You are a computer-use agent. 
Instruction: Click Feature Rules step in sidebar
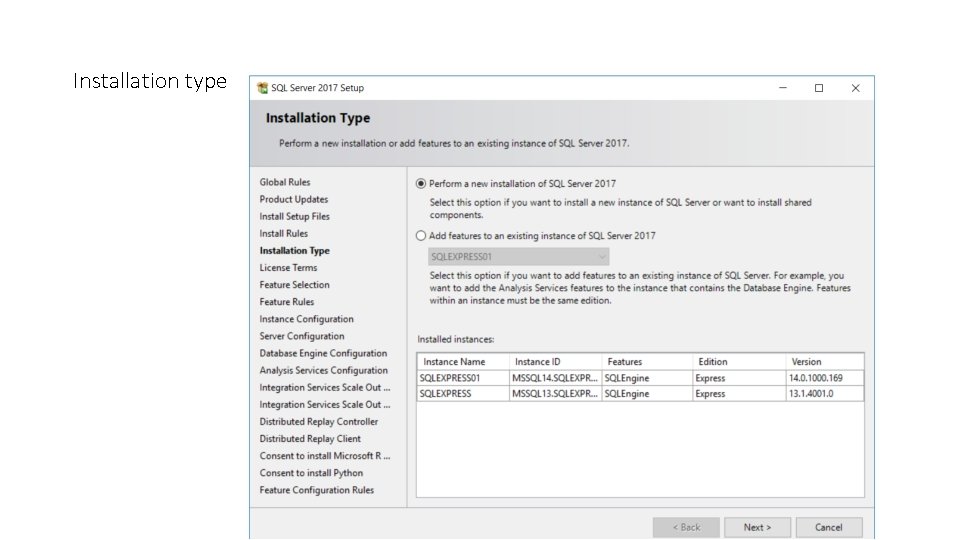[x=287, y=302]
